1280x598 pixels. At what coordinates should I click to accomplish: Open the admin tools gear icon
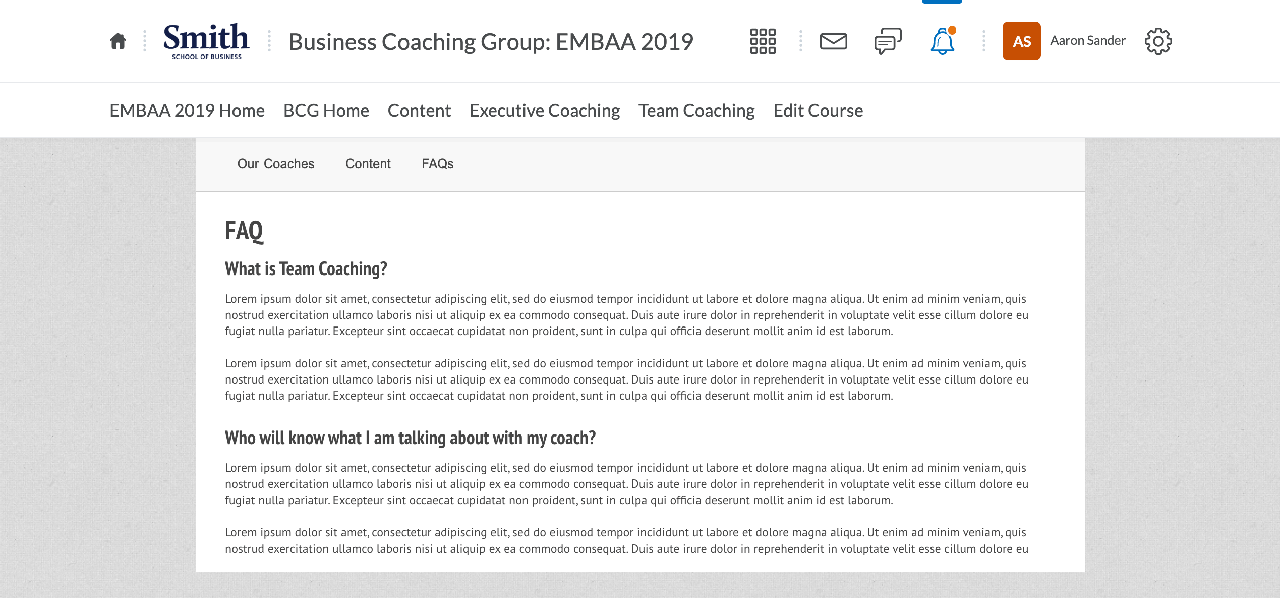pos(1158,41)
